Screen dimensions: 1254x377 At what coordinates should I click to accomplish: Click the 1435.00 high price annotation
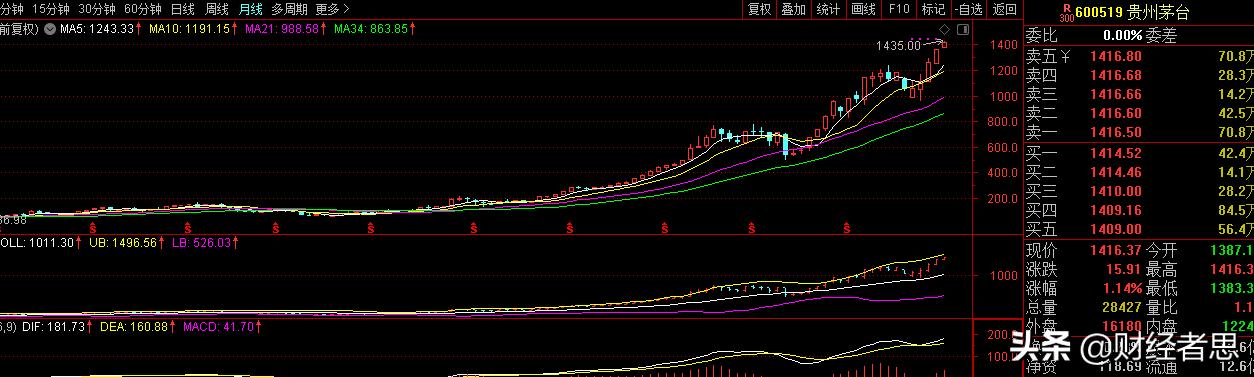(x=898, y=46)
